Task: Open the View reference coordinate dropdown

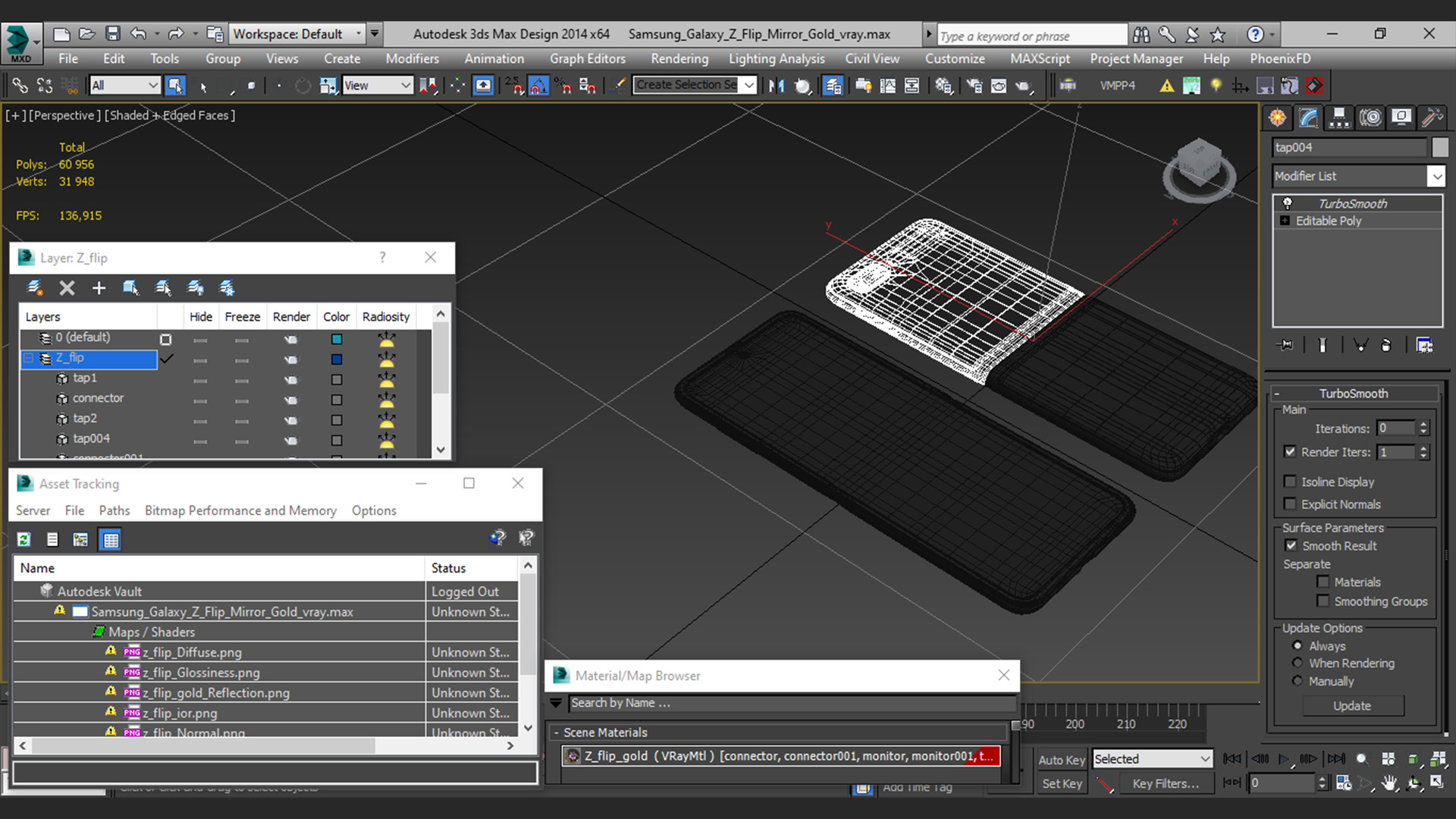Action: coord(377,86)
